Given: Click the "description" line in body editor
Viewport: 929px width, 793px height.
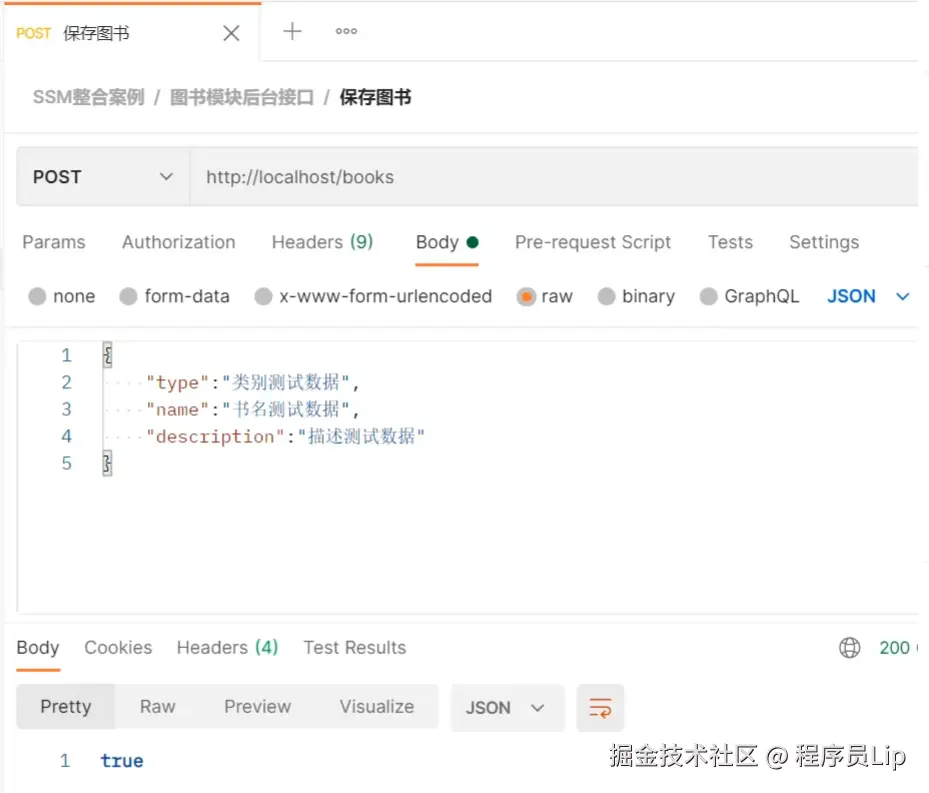Looking at the screenshot, I should click(285, 436).
